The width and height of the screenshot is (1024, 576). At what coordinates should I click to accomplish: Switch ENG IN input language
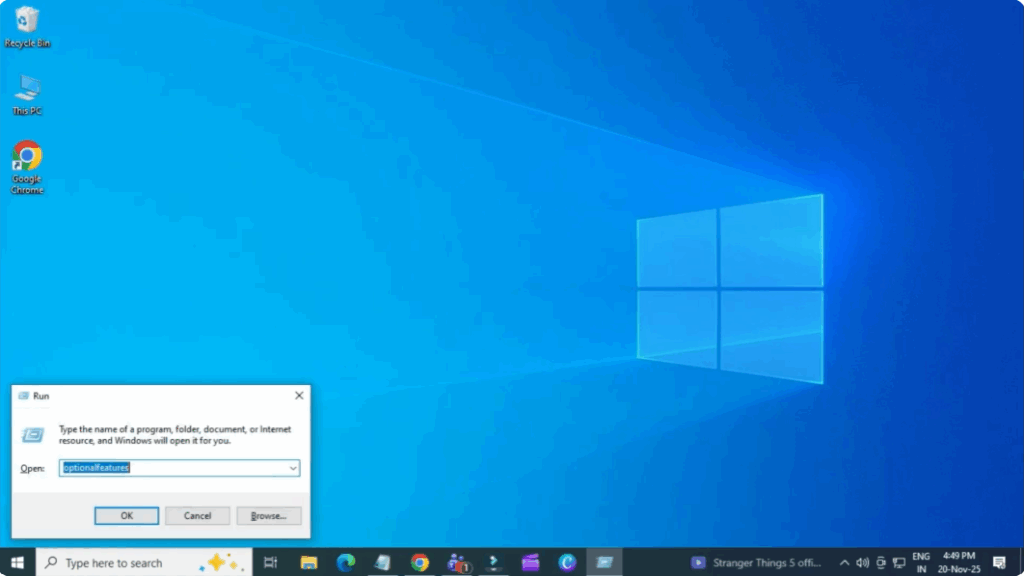pos(921,563)
